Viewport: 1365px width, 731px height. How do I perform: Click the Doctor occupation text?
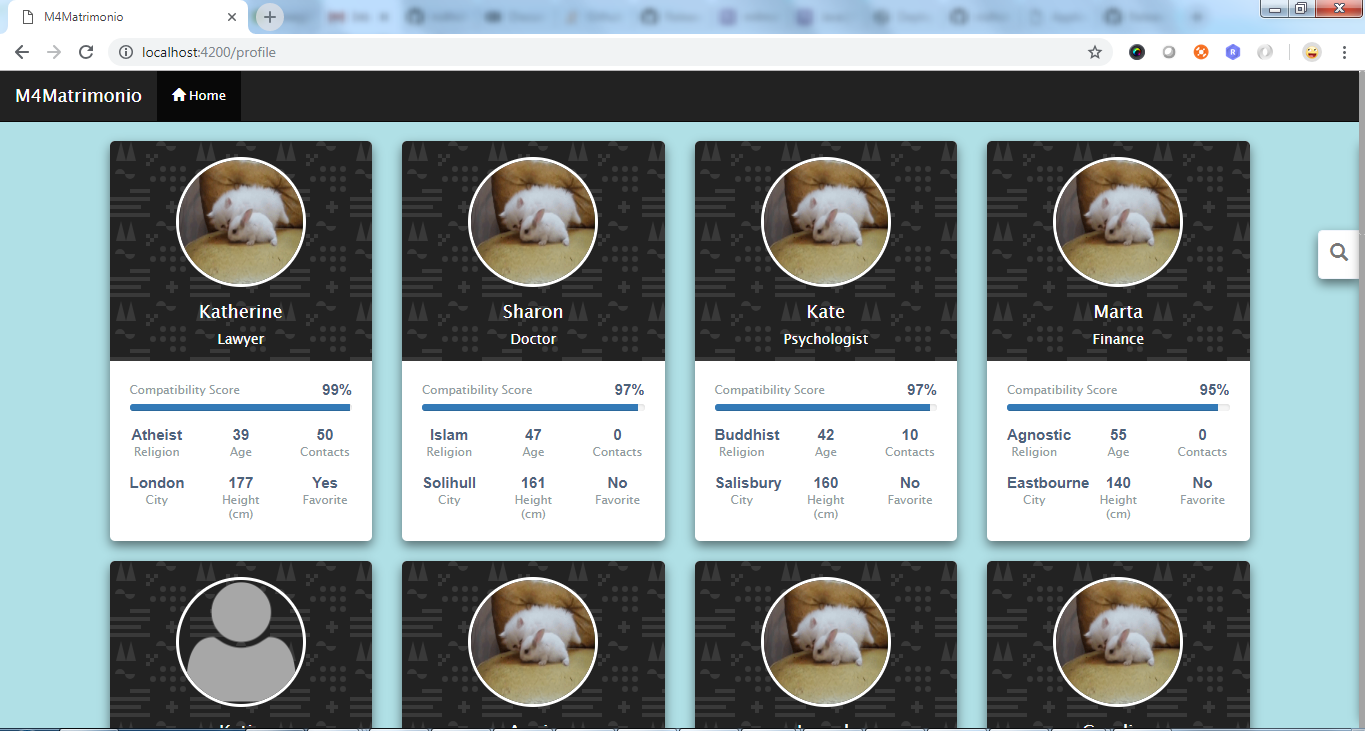pyautogui.click(x=533, y=339)
